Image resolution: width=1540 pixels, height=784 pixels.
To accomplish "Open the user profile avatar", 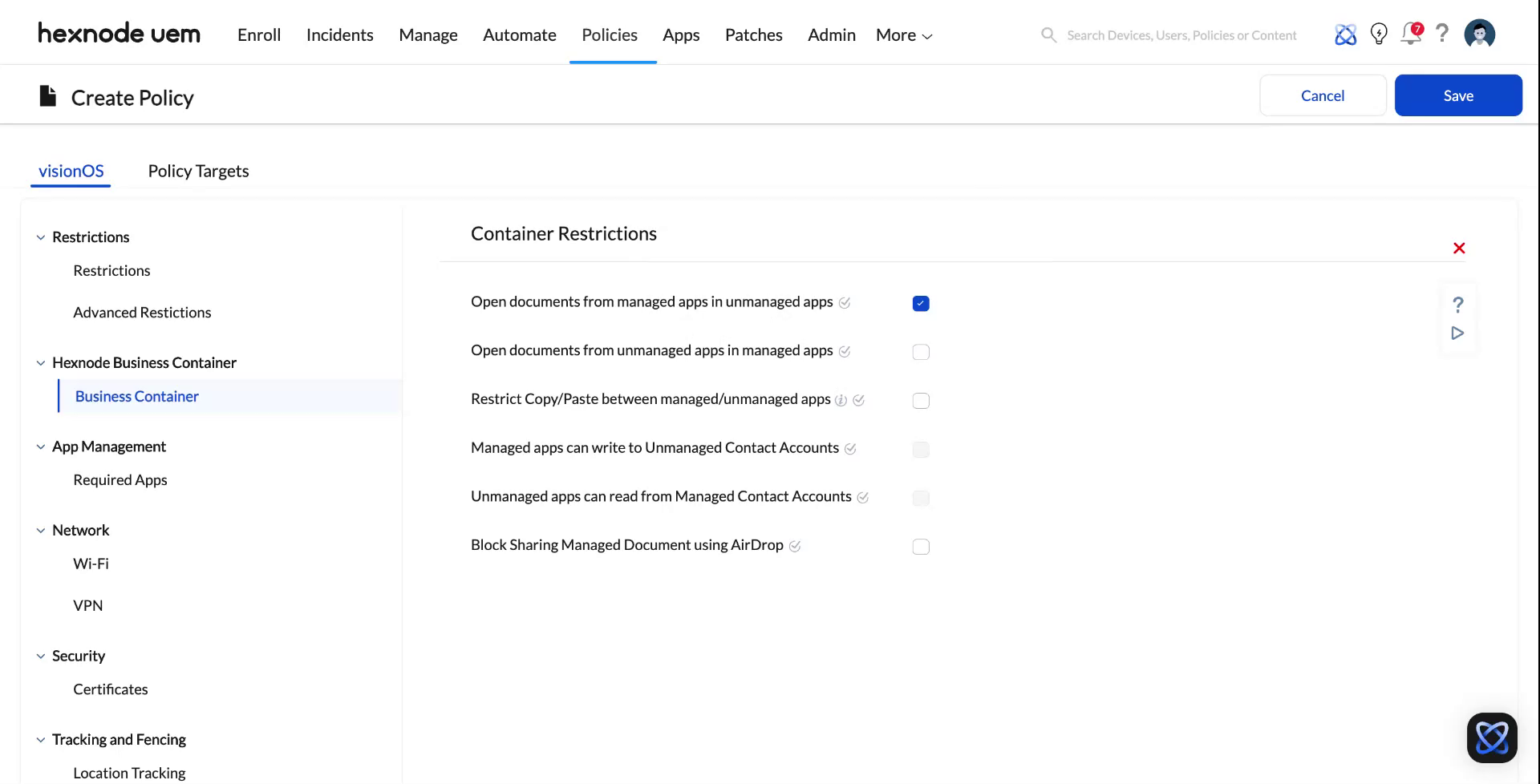I will click(1479, 34).
